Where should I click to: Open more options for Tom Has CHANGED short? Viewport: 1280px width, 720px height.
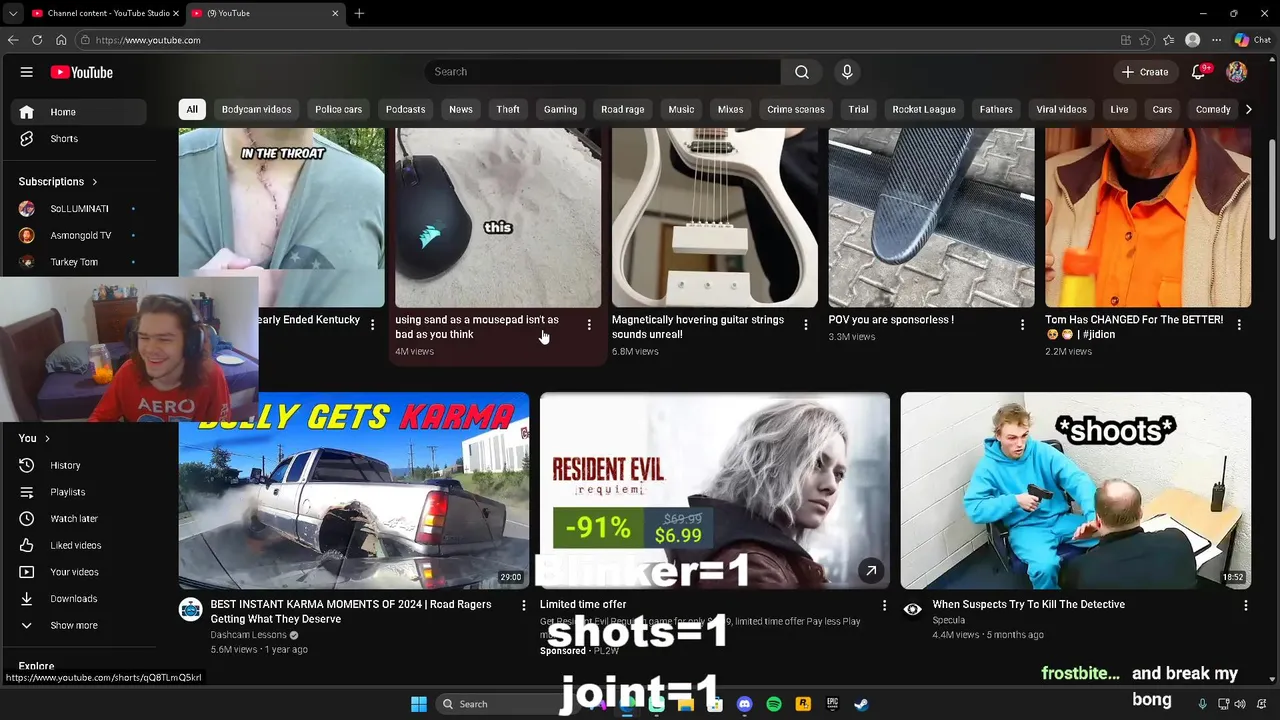(x=1239, y=325)
